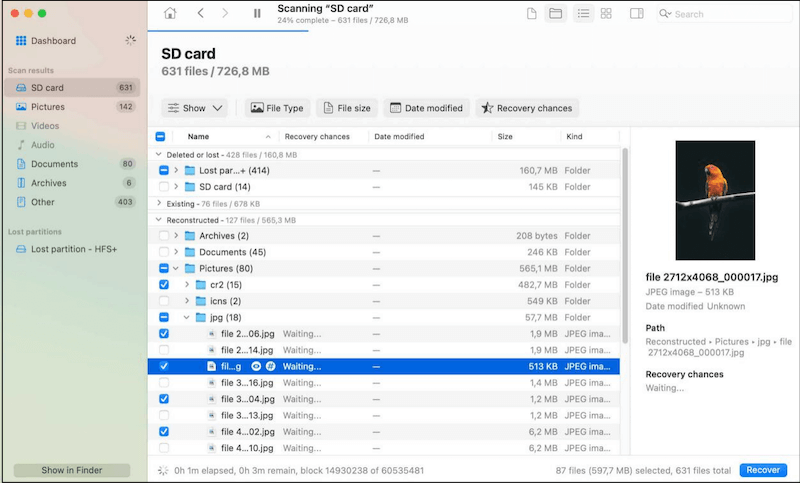Screen dimensions: 800x483
Task: Open the Show dropdown filter
Action: 195,108
